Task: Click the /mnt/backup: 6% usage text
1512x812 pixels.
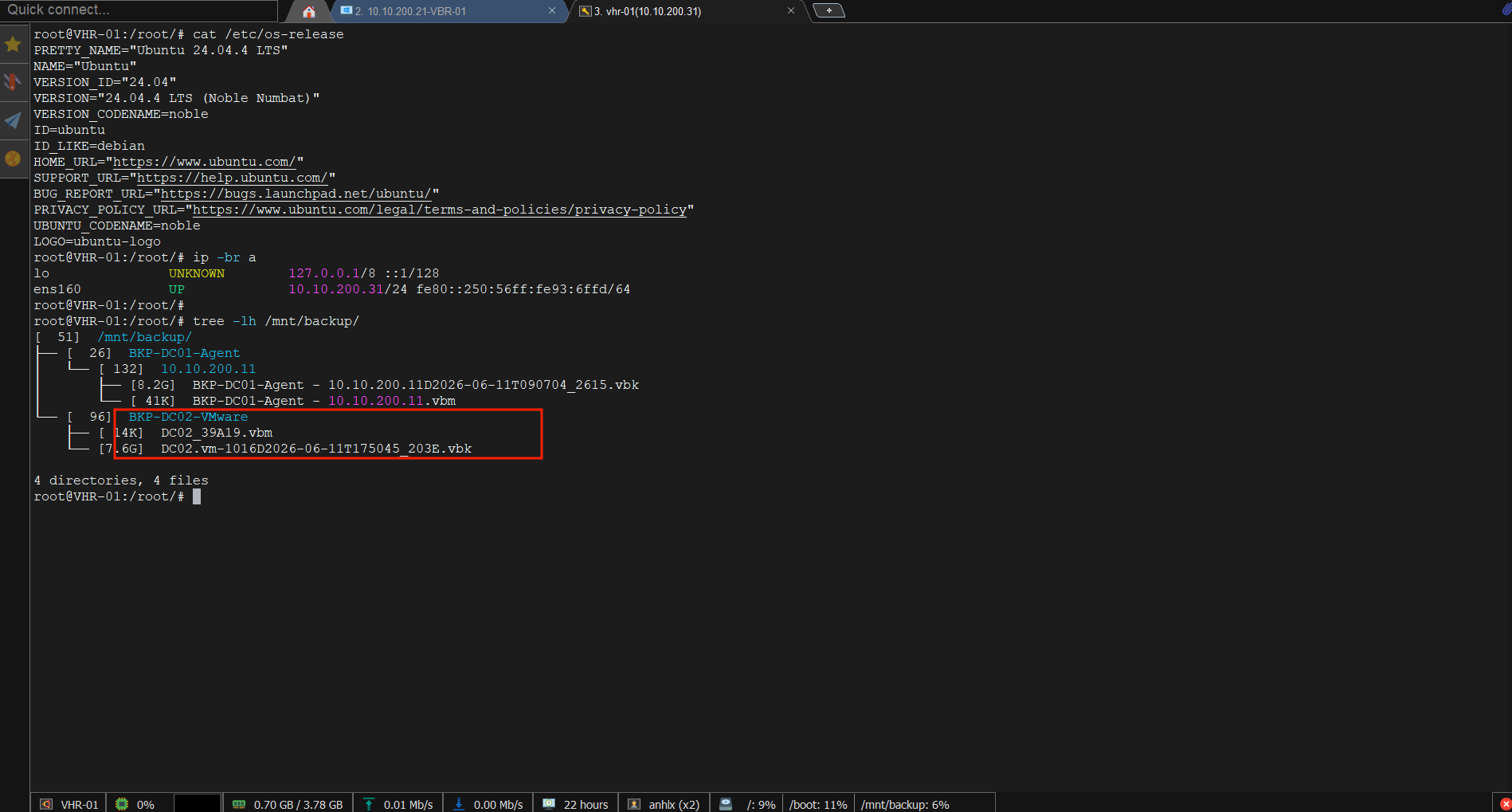Action: 905,805
